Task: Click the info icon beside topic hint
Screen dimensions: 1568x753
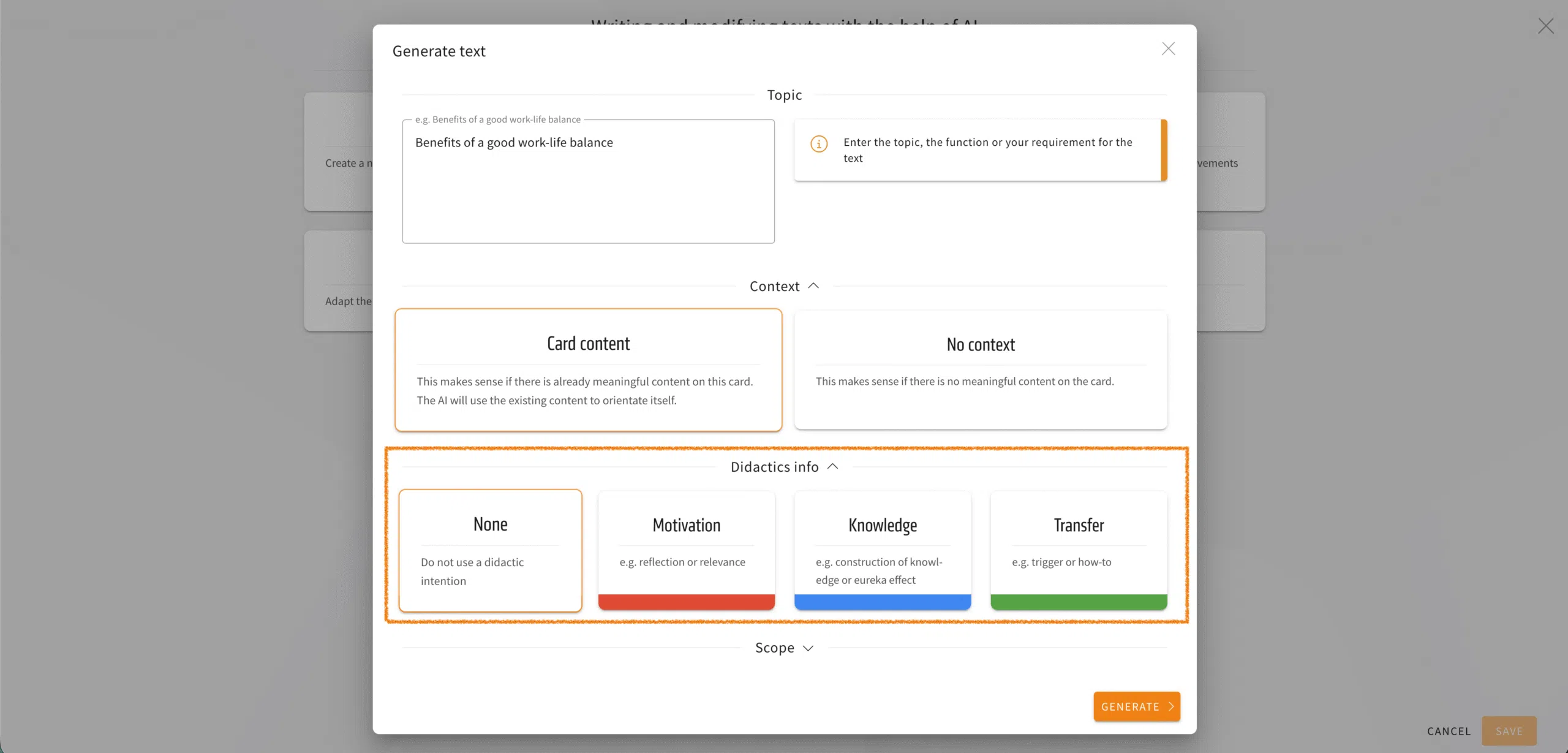Action: (819, 144)
